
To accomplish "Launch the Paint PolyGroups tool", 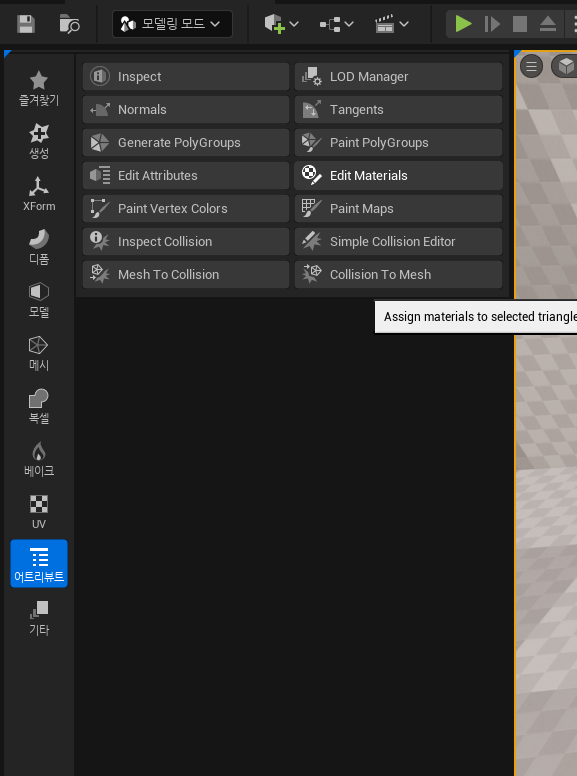I will click(398, 143).
